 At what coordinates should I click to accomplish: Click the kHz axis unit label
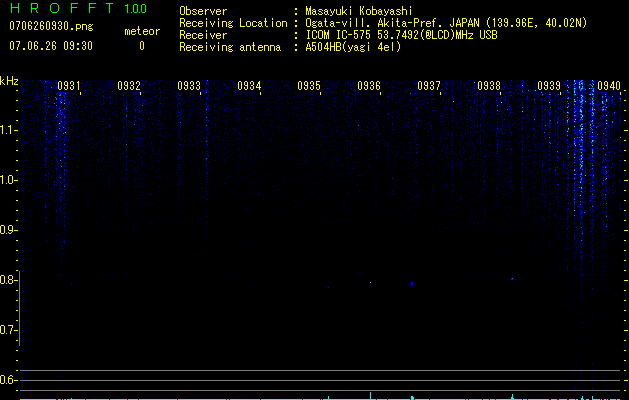pyautogui.click(x=9, y=81)
